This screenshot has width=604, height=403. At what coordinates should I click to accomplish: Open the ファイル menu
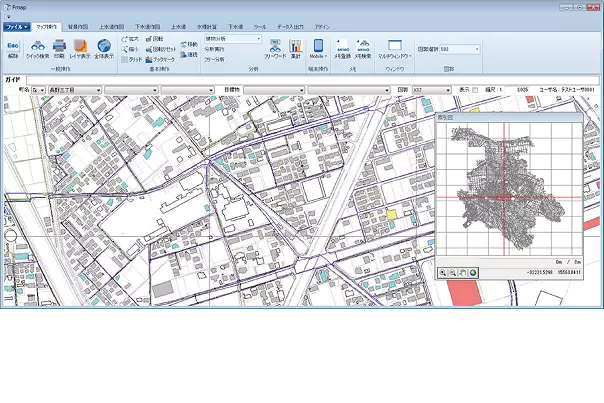pyautogui.click(x=16, y=27)
